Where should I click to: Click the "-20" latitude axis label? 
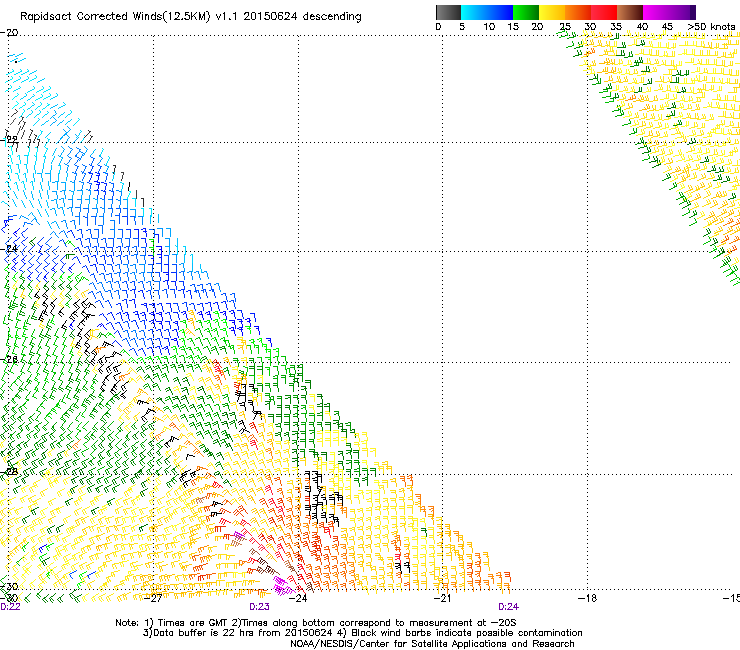click(9, 33)
